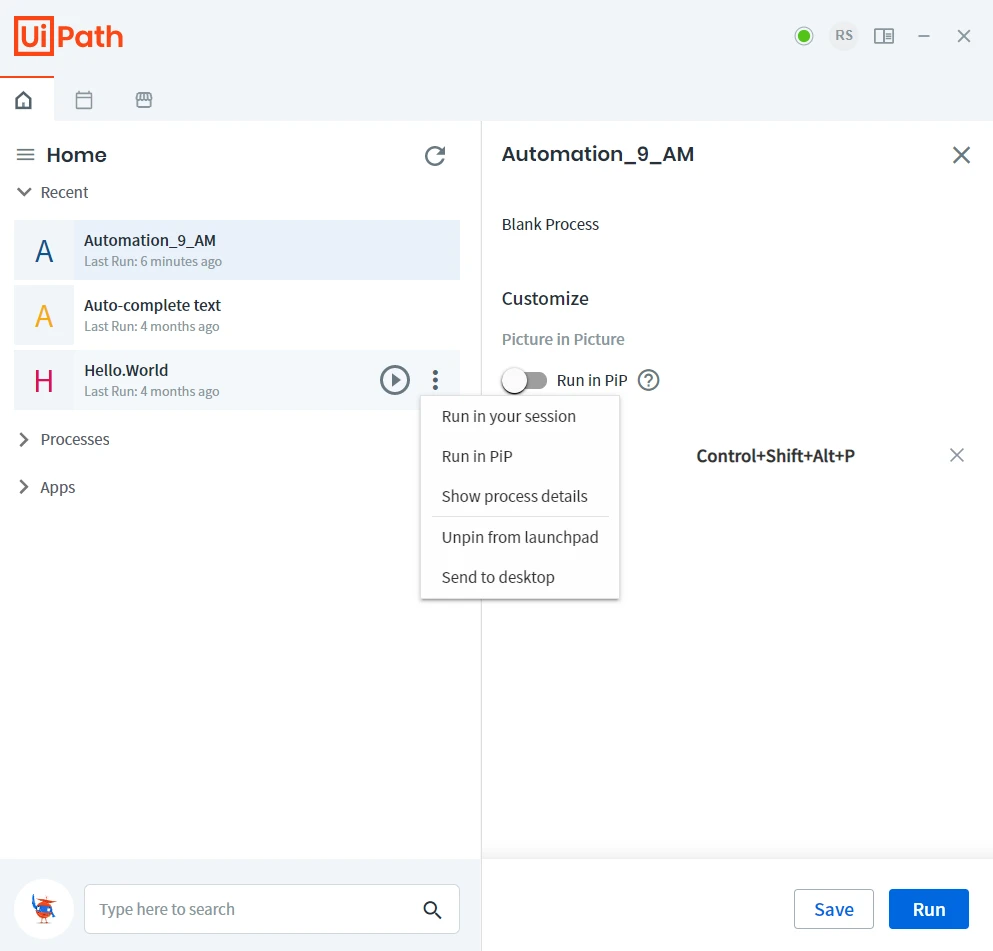Choose Show process details
The image size is (993, 951).
click(x=520, y=496)
